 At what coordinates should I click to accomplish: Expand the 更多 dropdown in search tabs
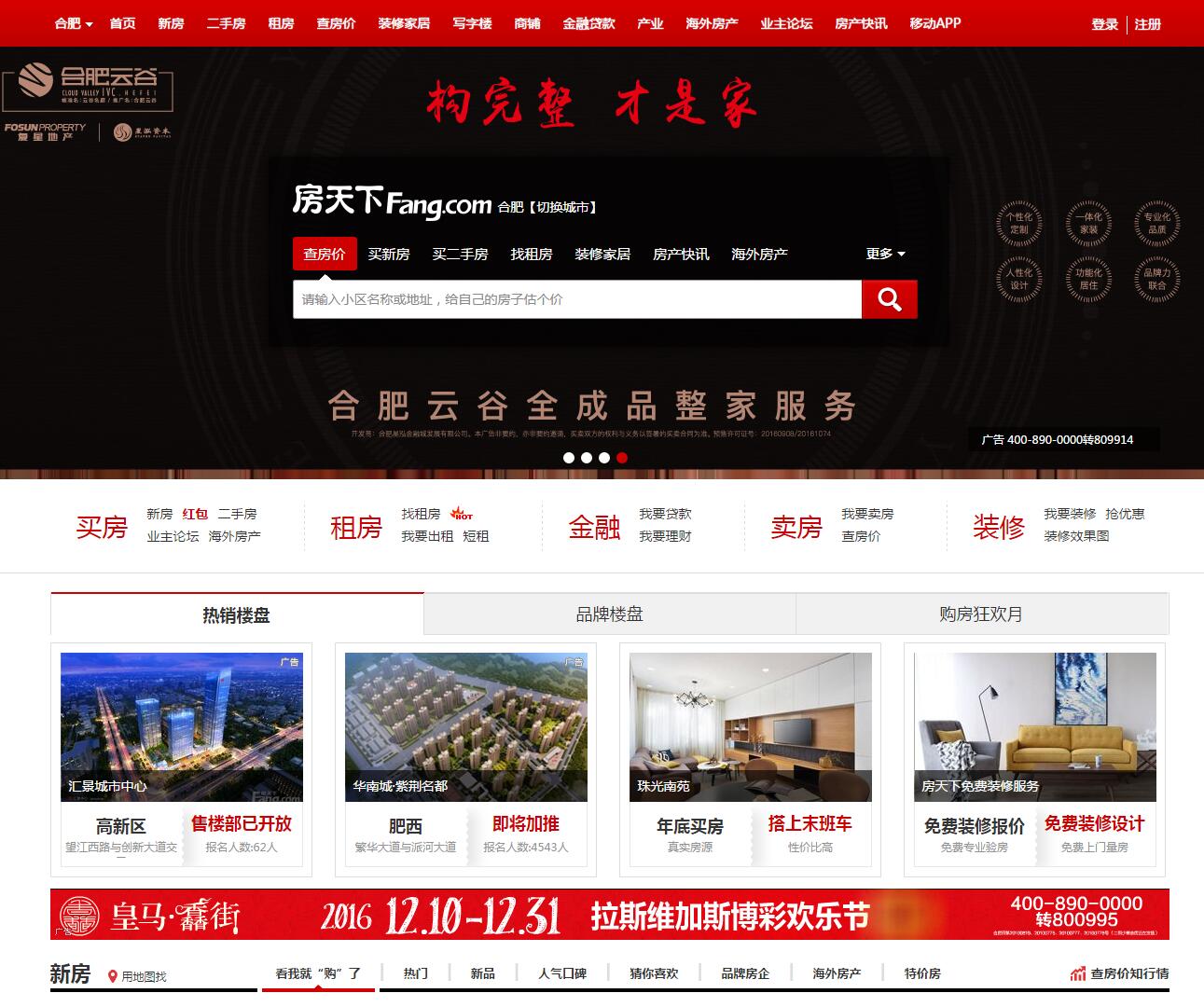coord(886,254)
